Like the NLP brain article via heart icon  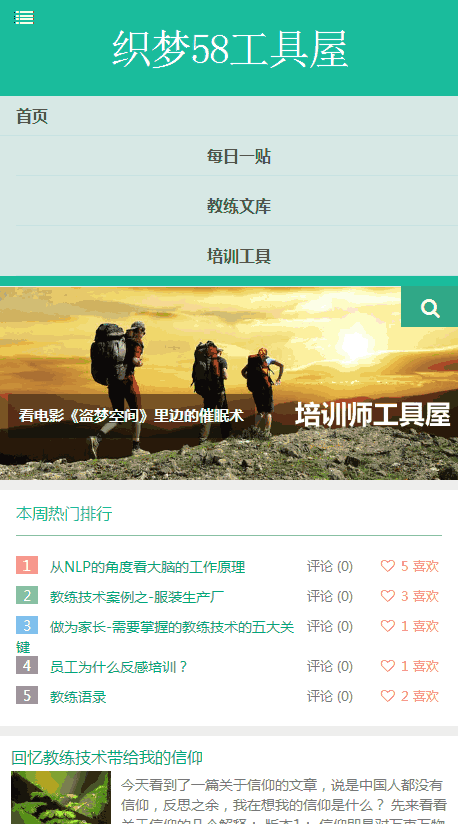coord(388,566)
